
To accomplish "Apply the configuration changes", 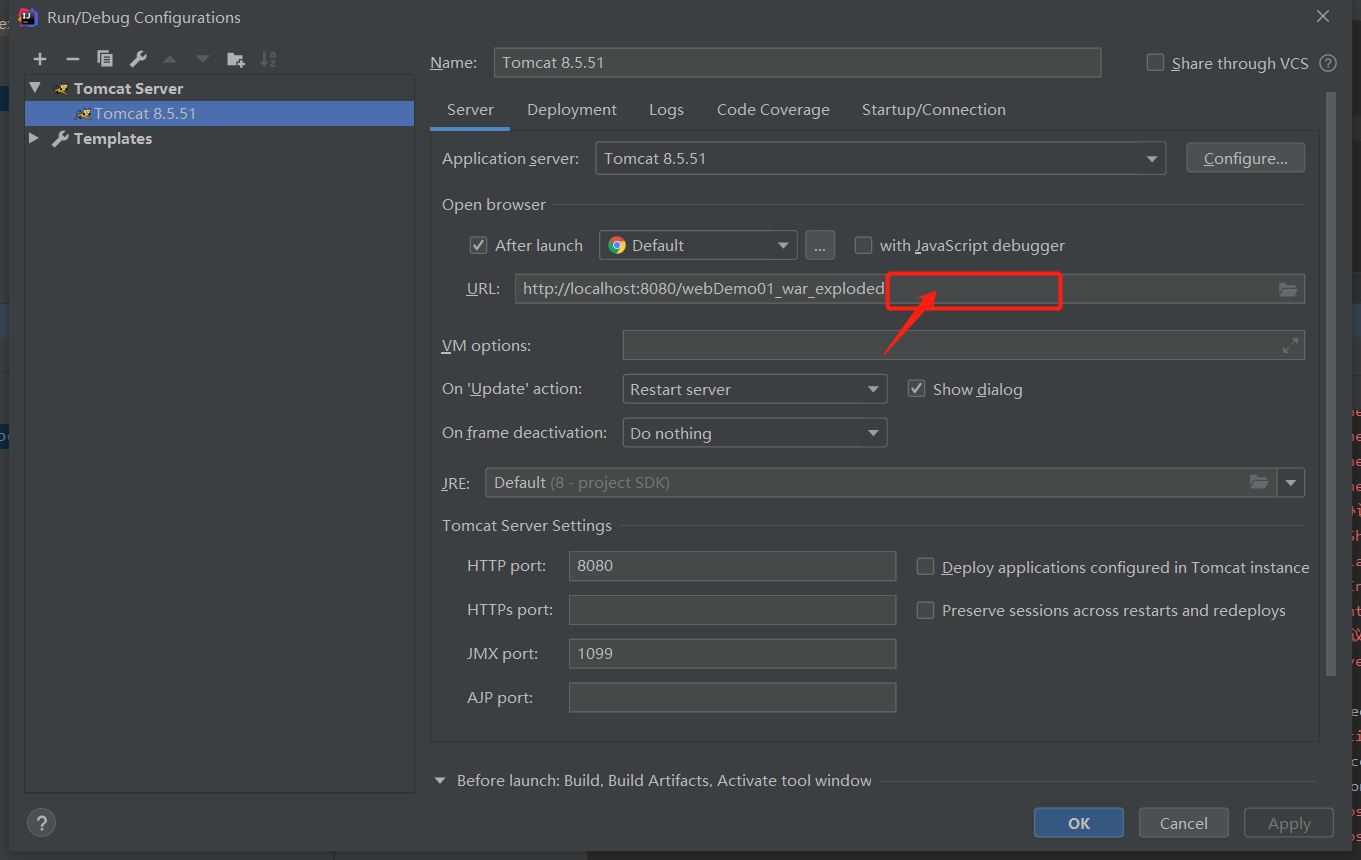I will [1288, 822].
